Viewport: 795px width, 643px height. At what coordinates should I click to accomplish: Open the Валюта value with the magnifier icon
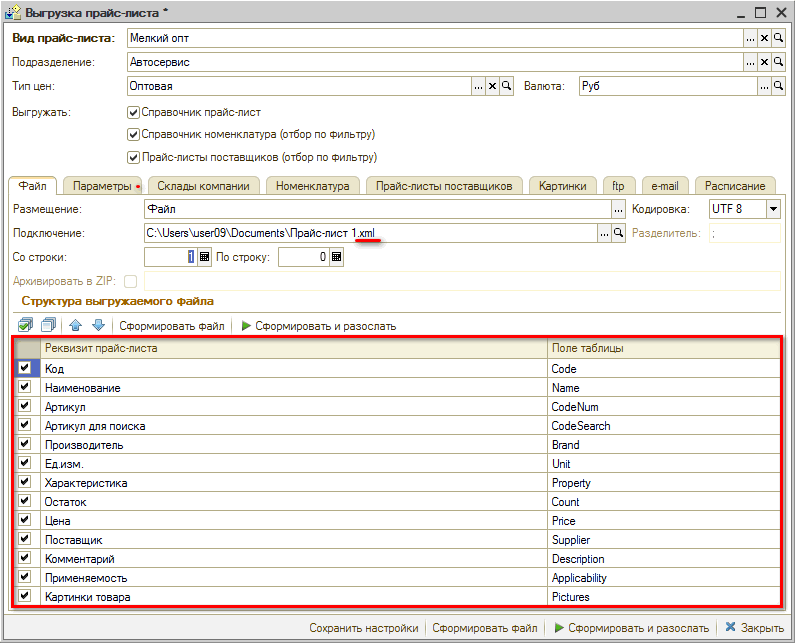tap(778, 86)
